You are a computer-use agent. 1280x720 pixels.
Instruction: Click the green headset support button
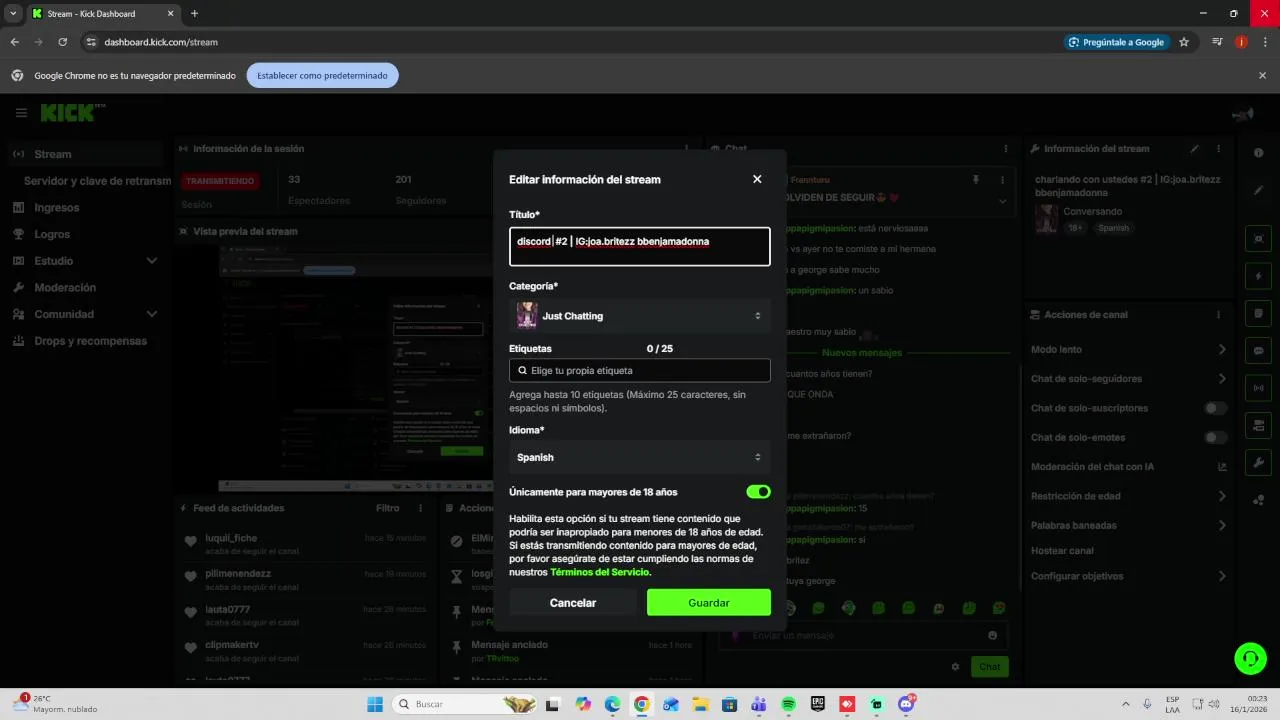point(1250,658)
